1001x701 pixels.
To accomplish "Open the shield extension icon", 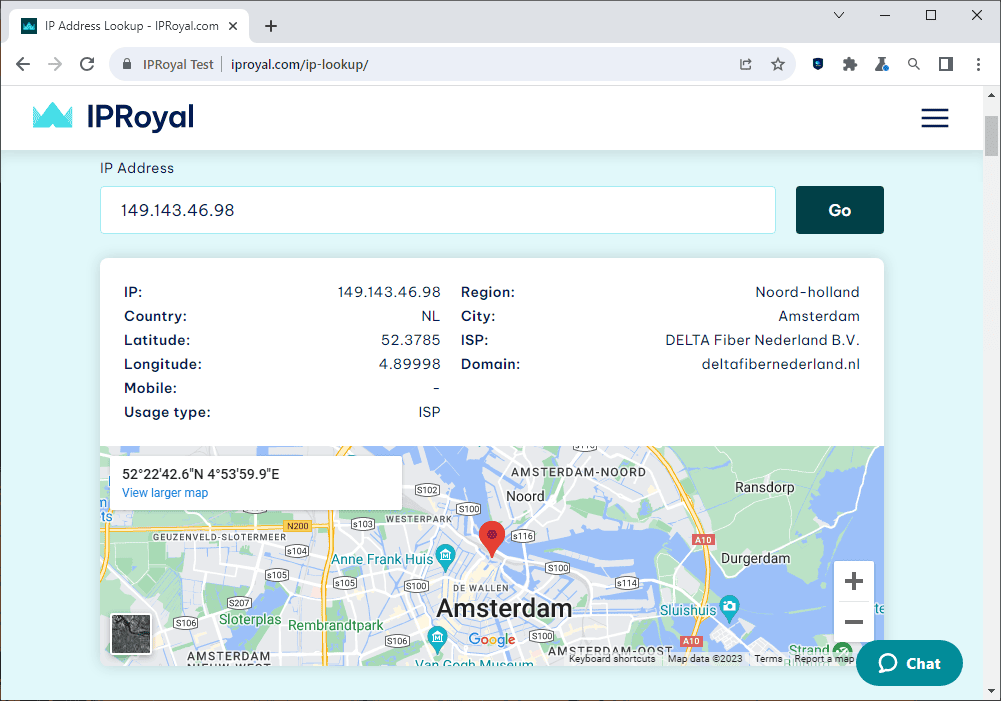I will (x=818, y=64).
